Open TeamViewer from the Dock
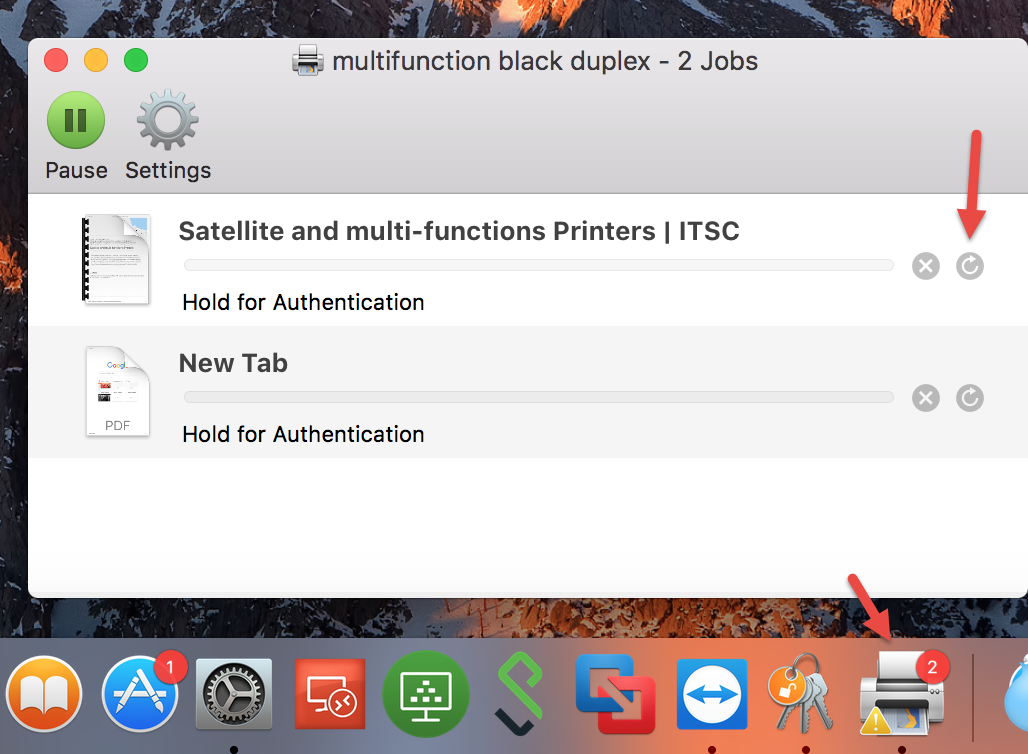The height and width of the screenshot is (754, 1028). coord(711,694)
